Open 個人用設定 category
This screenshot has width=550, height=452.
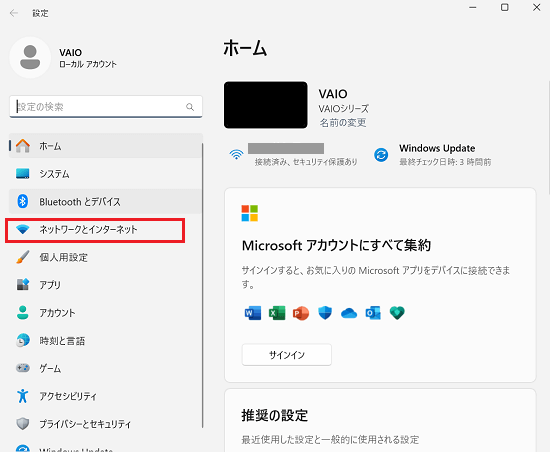(106, 257)
